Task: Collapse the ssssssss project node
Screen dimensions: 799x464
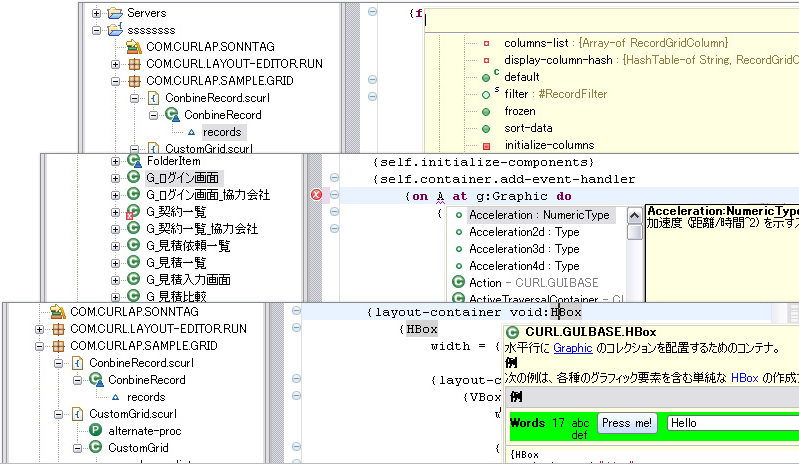Action: (x=97, y=30)
